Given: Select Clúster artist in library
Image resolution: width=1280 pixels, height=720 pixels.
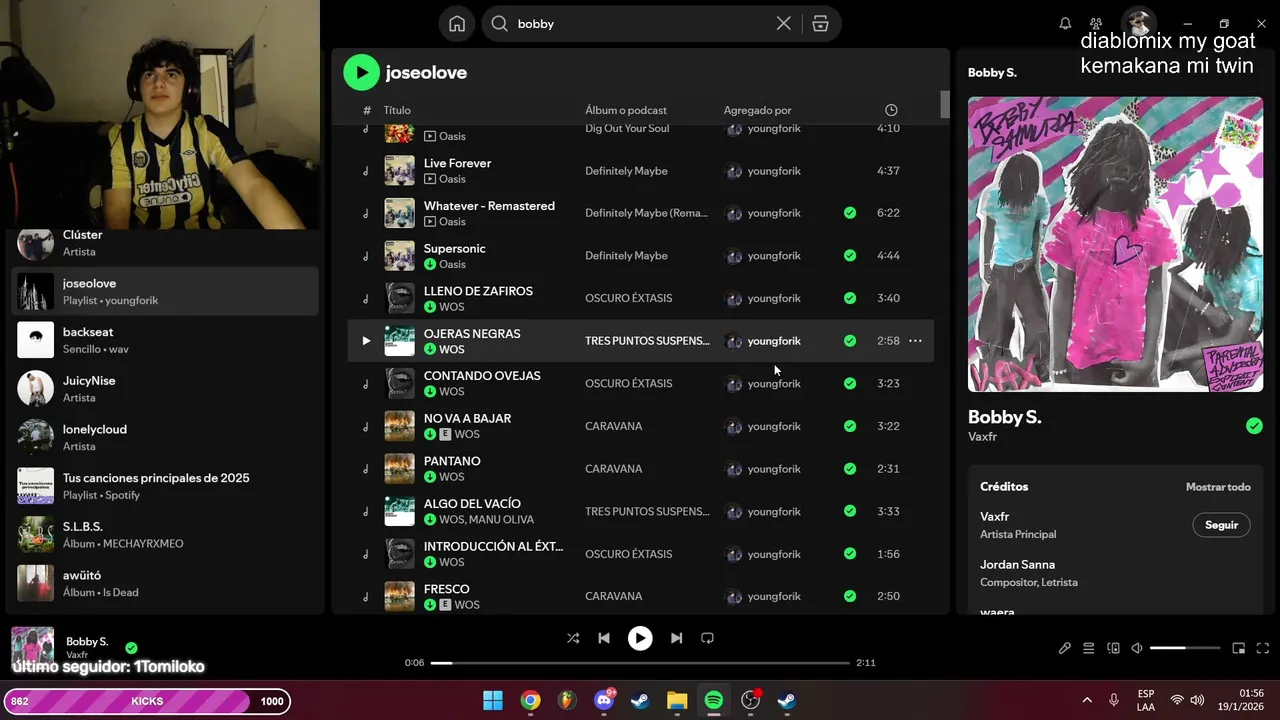Looking at the screenshot, I should point(166,243).
